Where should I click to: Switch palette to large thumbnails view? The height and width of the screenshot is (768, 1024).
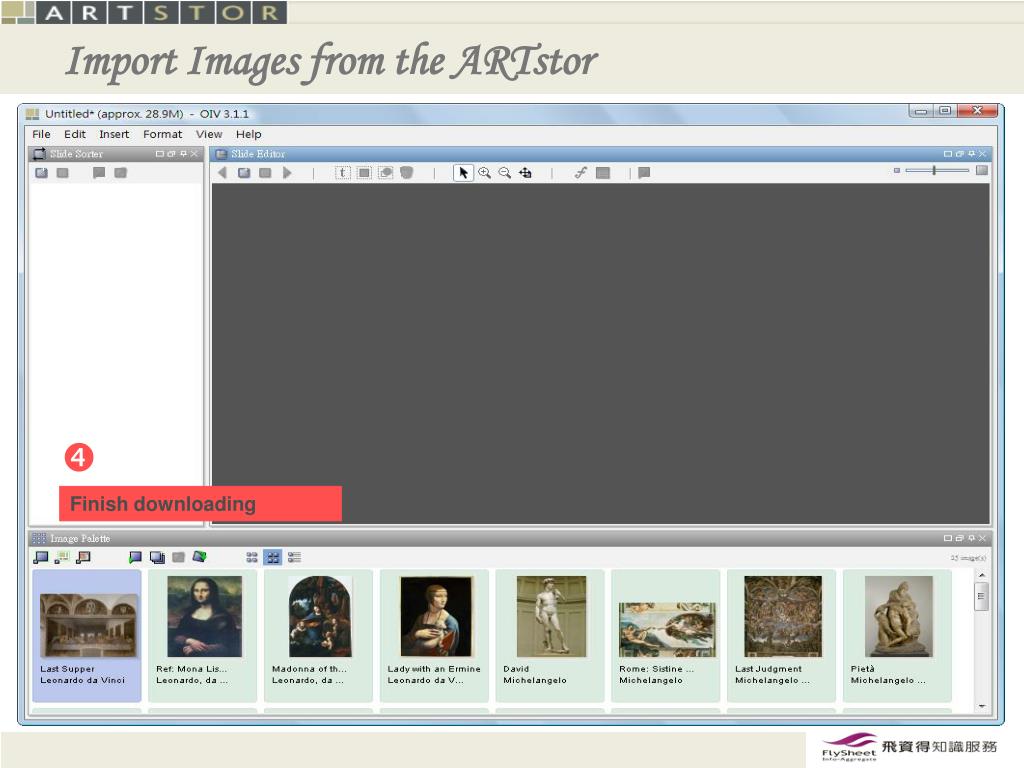(273, 557)
